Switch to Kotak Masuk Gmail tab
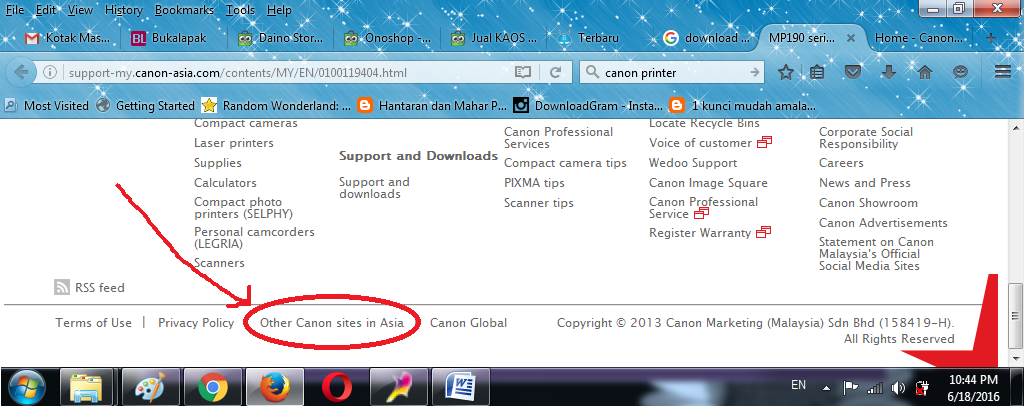 pyautogui.click(x=68, y=38)
